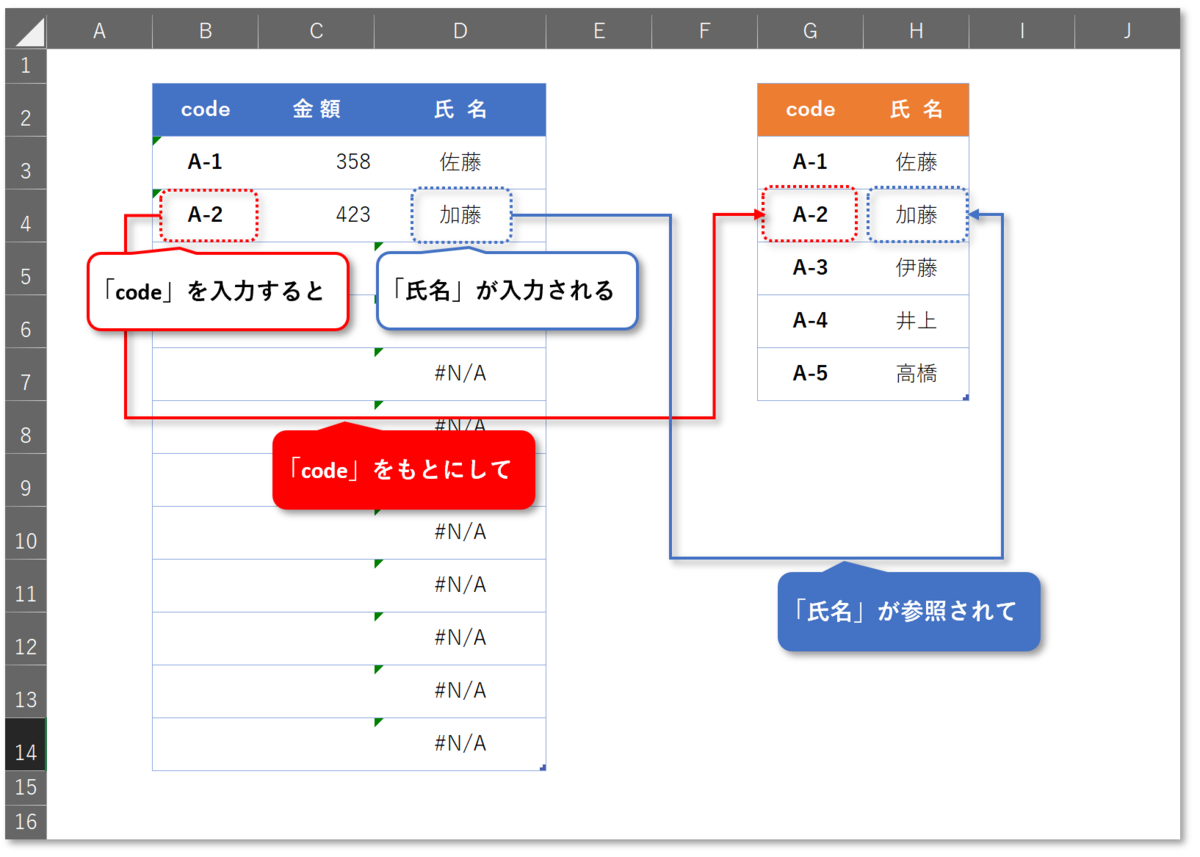Select cell D4 containing 加藤
Screen dimensions: 1200x857
pyautogui.click(x=460, y=216)
